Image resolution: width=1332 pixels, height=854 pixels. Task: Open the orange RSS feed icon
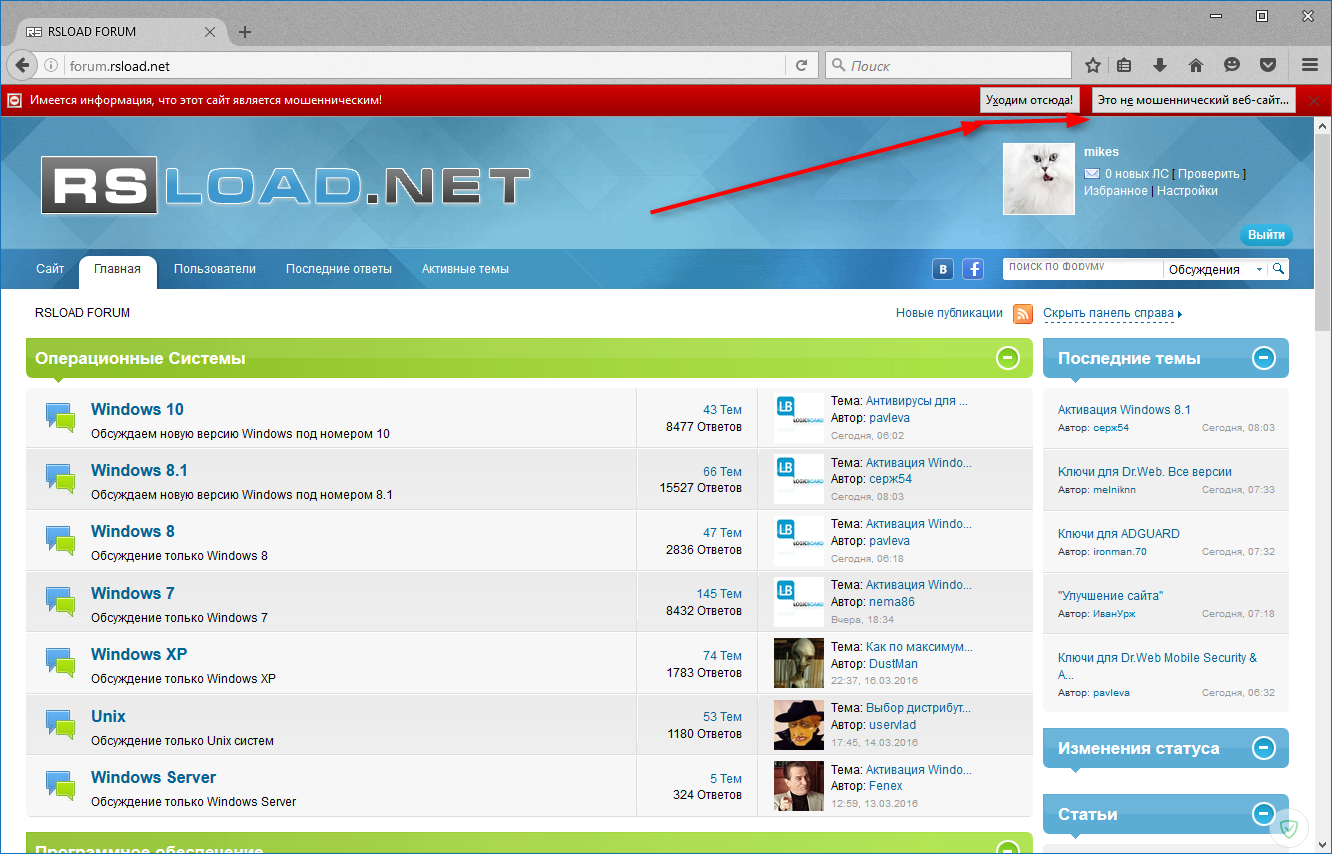point(1023,314)
